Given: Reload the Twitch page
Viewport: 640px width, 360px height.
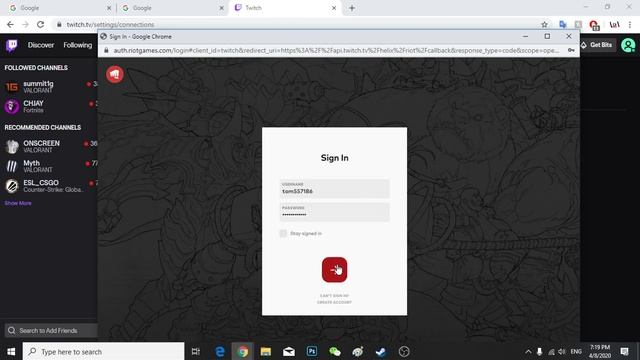Looking at the screenshot, I should click(x=40, y=24).
